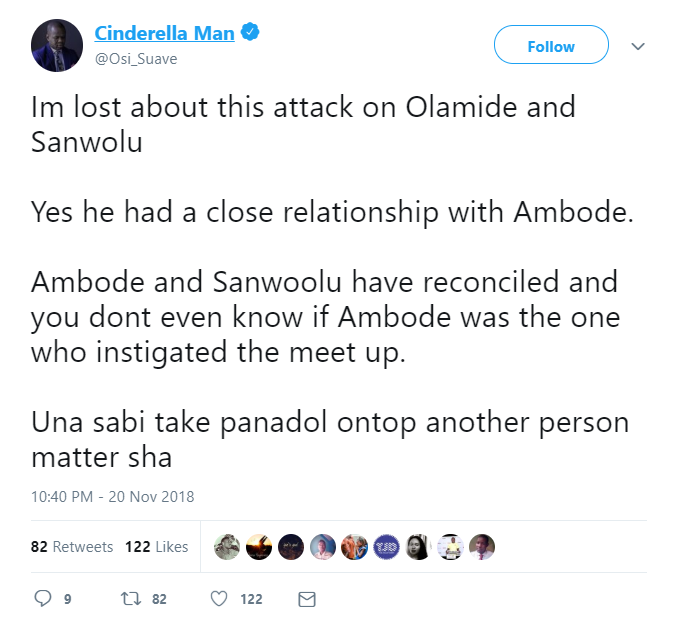
Task: Click the sunset silhouette liker avatar
Action: pyautogui.click(x=259, y=547)
